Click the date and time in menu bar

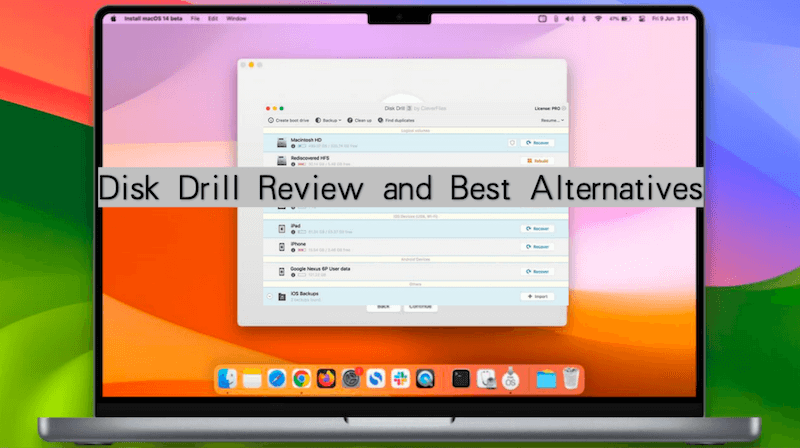670,18
